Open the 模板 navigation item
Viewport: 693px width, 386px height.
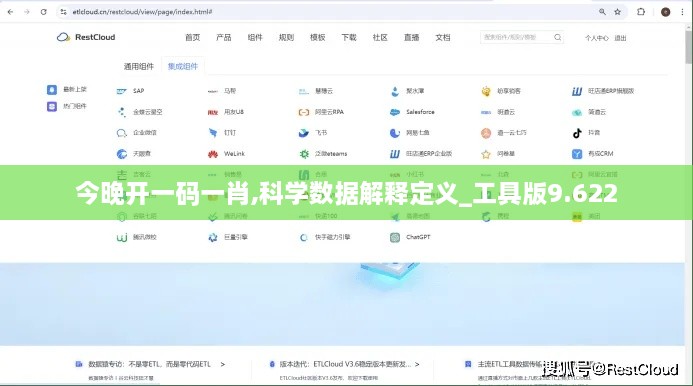pyautogui.click(x=317, y=38)
